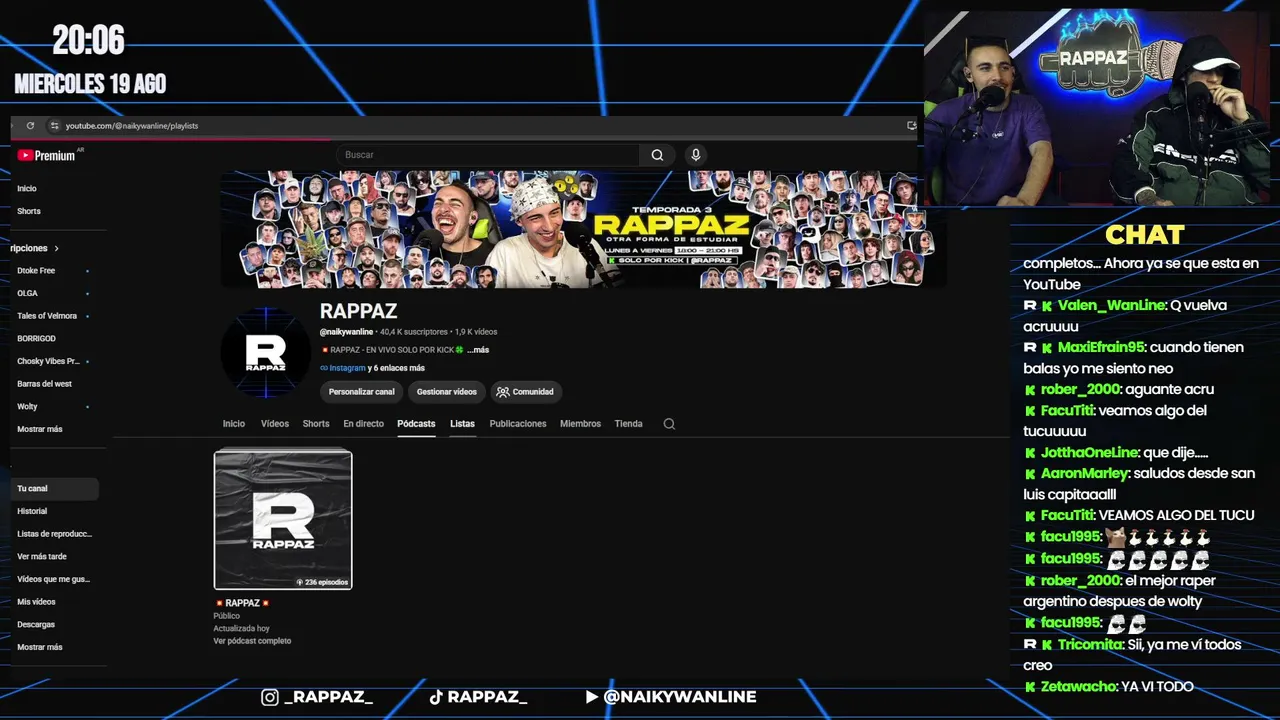The width and height of the screenshot is (1280, 720).
Task: Click the install/cast icon at address bar's right end
Action: [x=911, y=126]
